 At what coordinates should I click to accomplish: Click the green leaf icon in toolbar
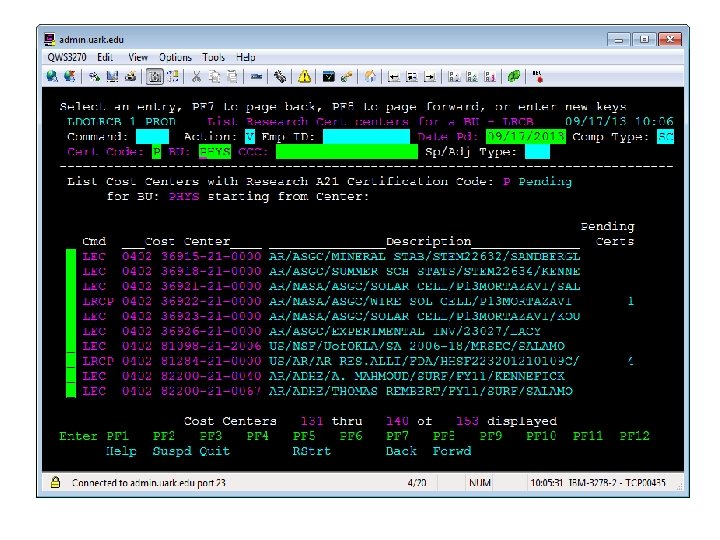[514, 75]
